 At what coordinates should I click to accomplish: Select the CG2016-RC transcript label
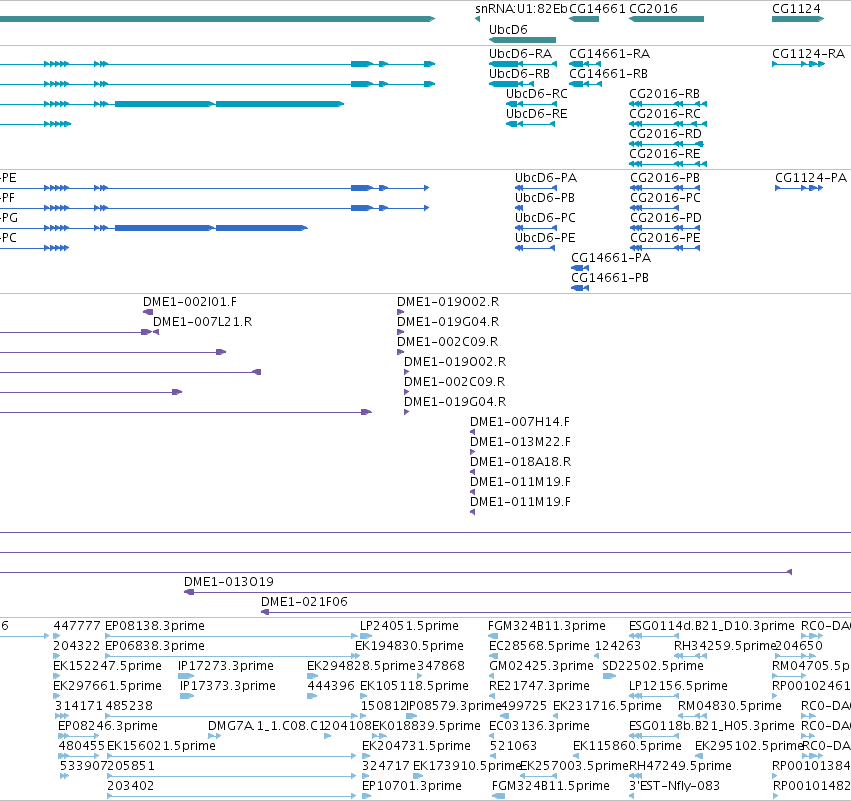[665, 114]
